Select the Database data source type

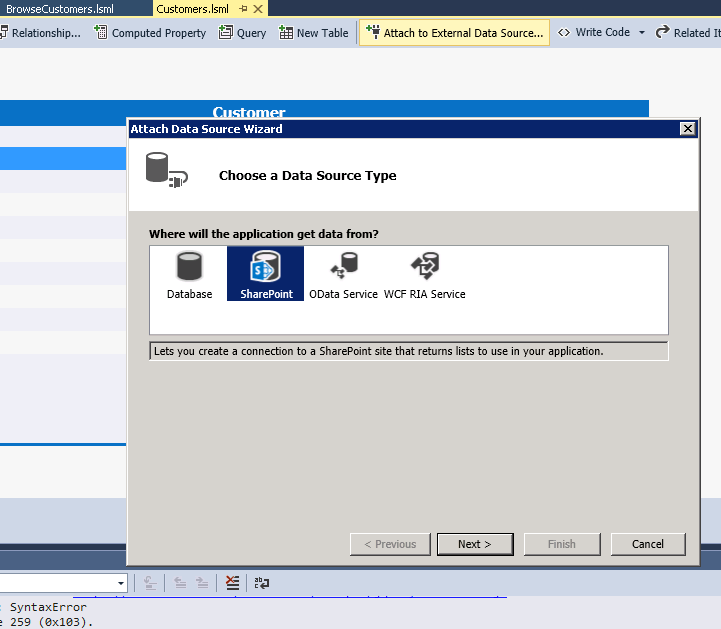pos(189,274)
